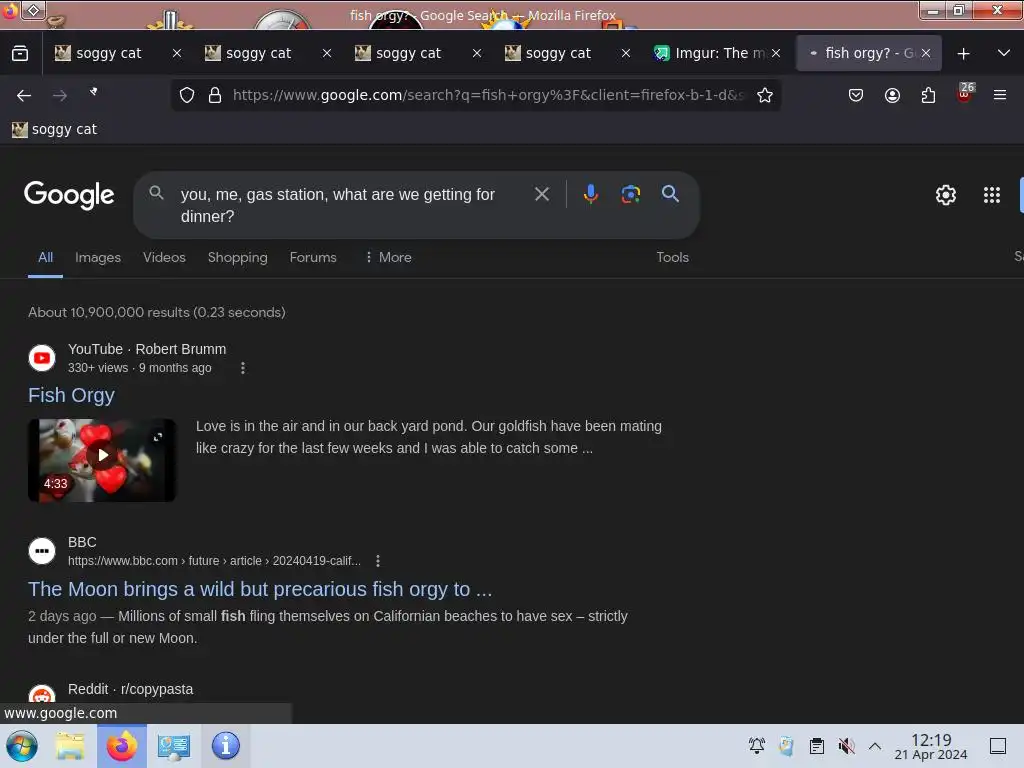This screenshot has height=768, width=1024.
Task: Open options dots for BBC result
Action: 378,561
